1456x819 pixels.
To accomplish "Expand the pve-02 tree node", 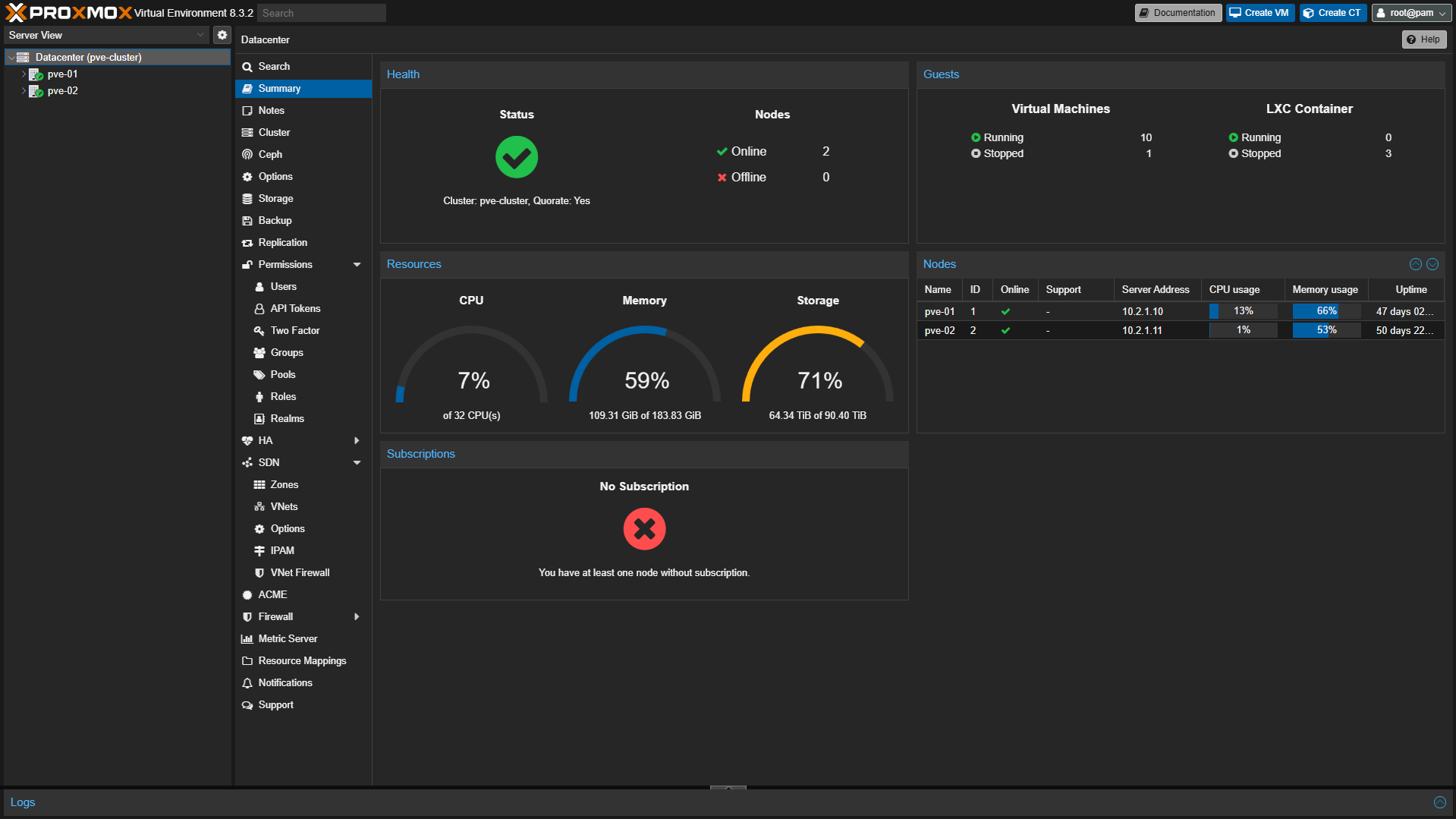I will click(24, 91).
